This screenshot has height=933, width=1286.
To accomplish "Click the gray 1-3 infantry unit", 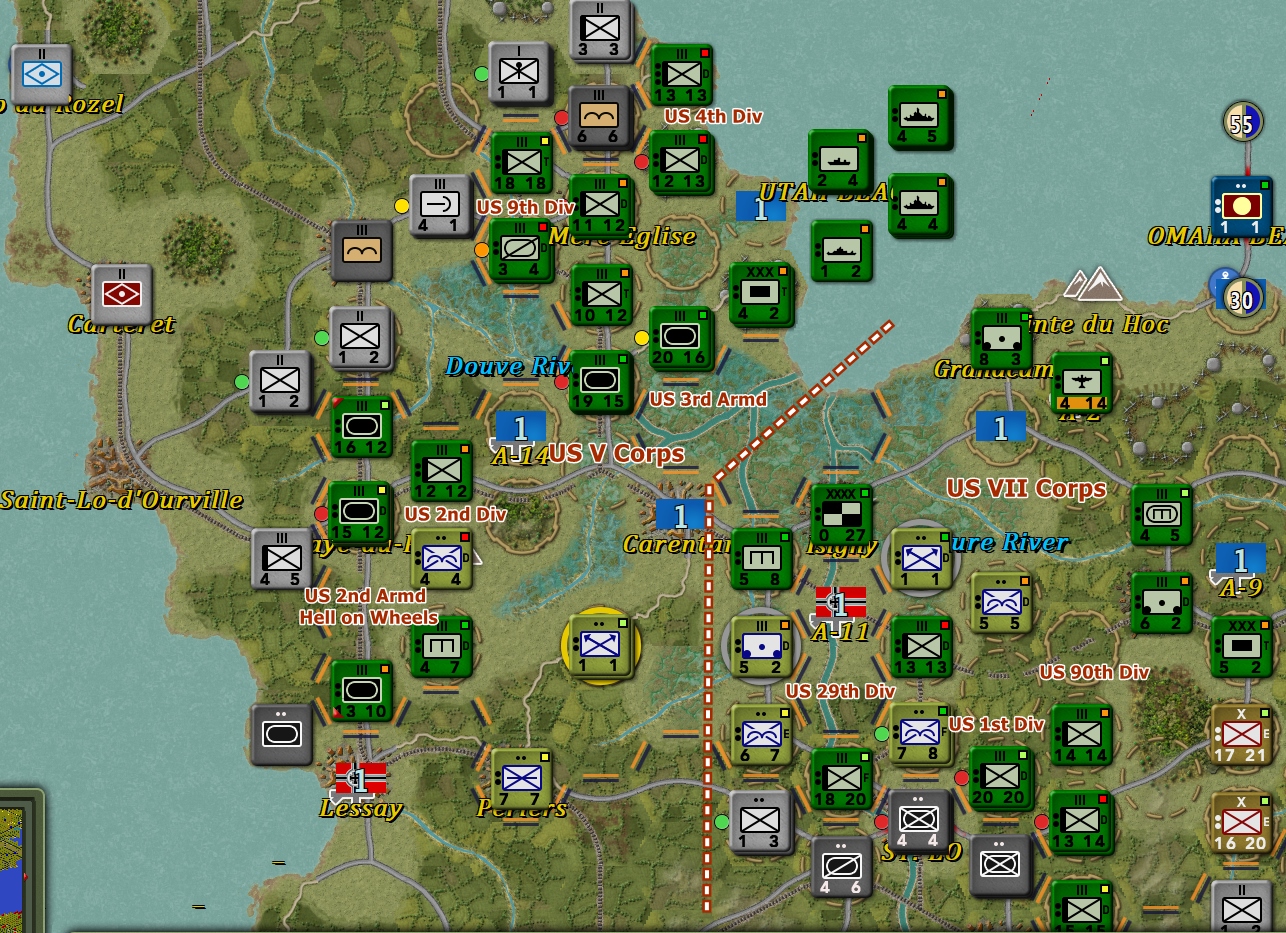I will (x=760, y=822).
